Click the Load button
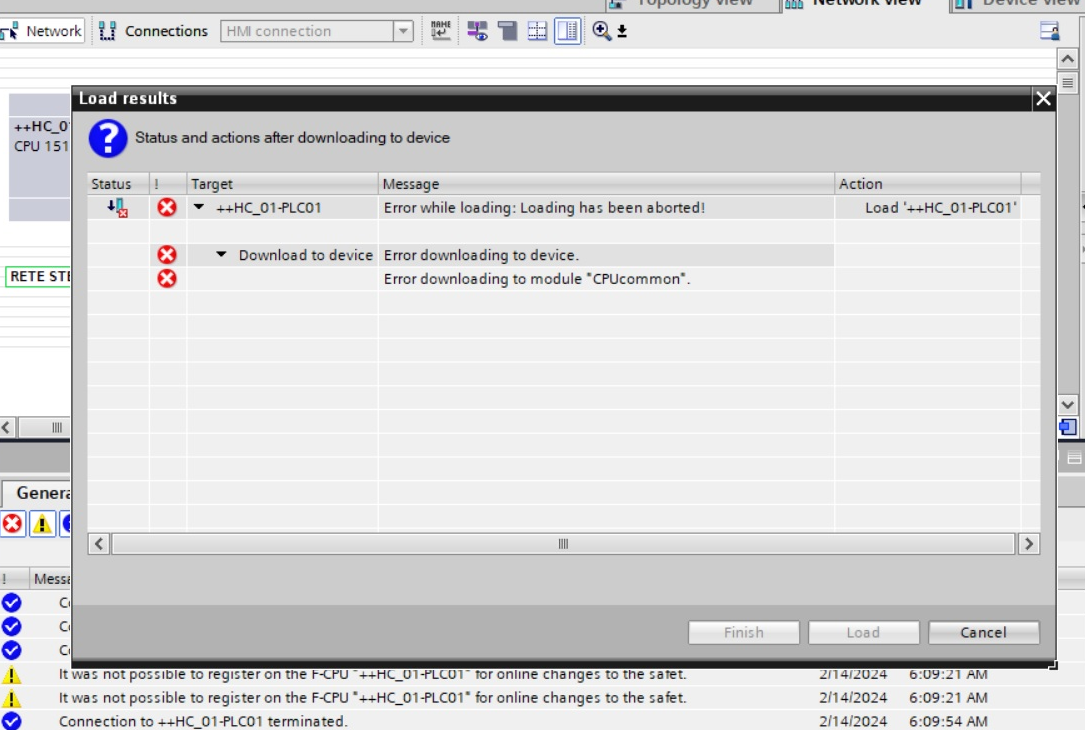Viewport: 1085px width, 730px height. pyautogui.click(x=864, y=632)
